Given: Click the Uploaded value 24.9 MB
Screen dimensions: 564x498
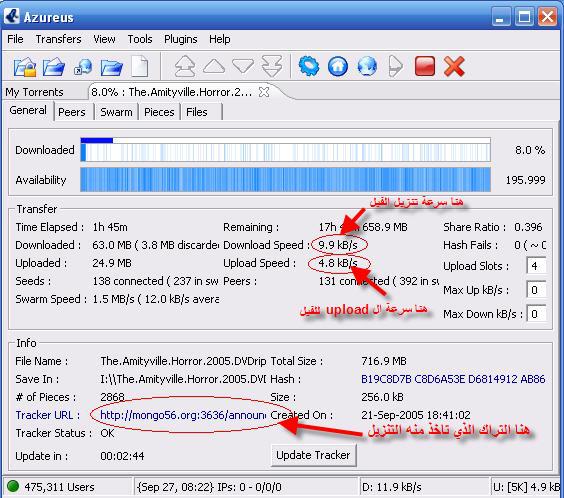Looking at the screenshot, I should pyautogui.click(x=112, y=263).
